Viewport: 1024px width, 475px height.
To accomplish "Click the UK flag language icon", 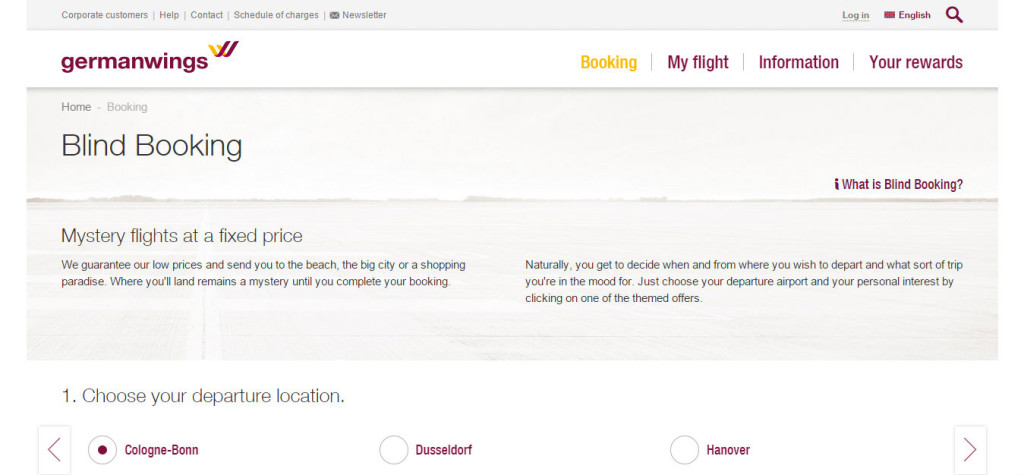I will click(x=889, y=15).
